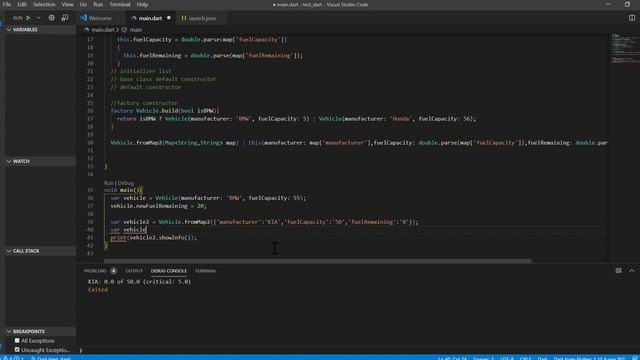Open the File menu
The image size is (640, 360).
(x=7, y=4)
